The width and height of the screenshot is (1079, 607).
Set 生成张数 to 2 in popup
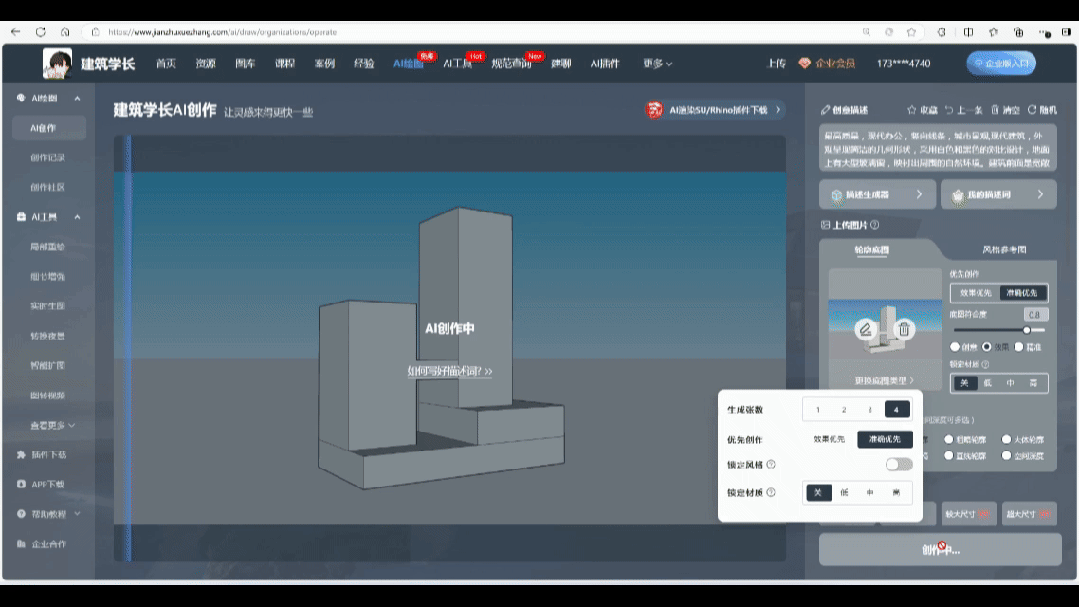844,409
